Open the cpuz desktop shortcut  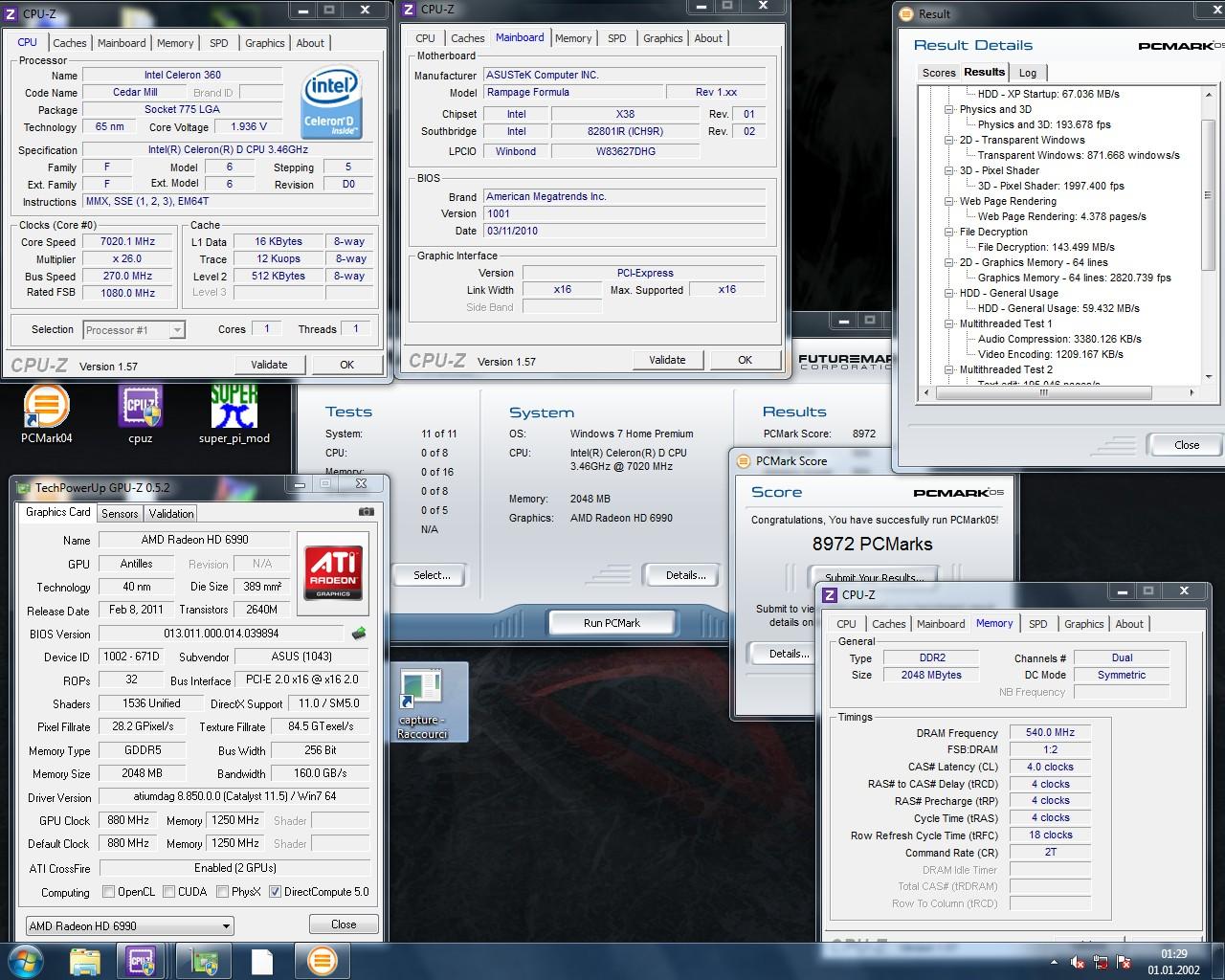[x=141, y=413]
